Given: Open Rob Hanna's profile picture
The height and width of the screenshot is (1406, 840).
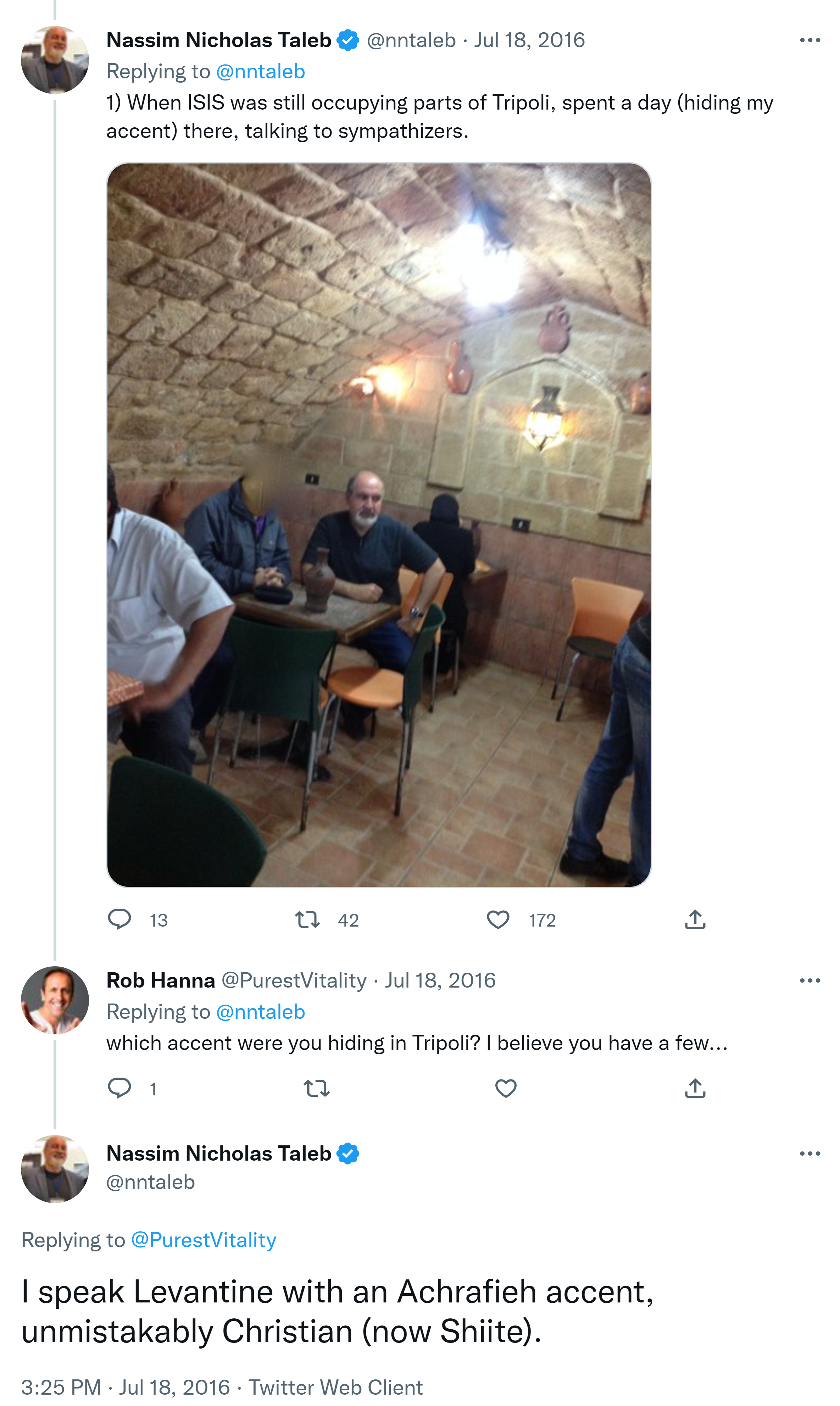Looking at the screenshot, I should click(55, 1000).
